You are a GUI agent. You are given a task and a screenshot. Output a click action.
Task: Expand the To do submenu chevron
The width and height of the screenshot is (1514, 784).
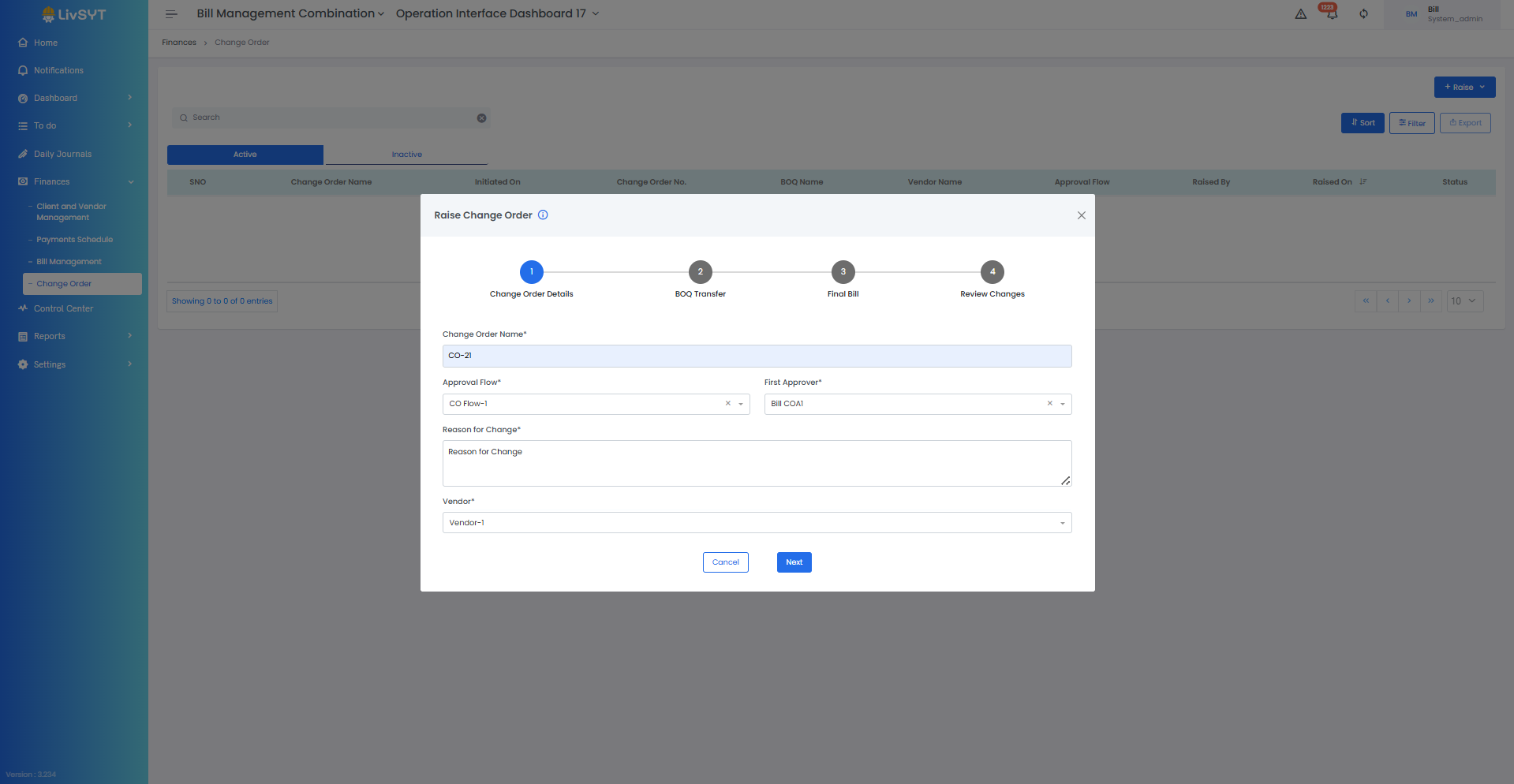[130, 125]
